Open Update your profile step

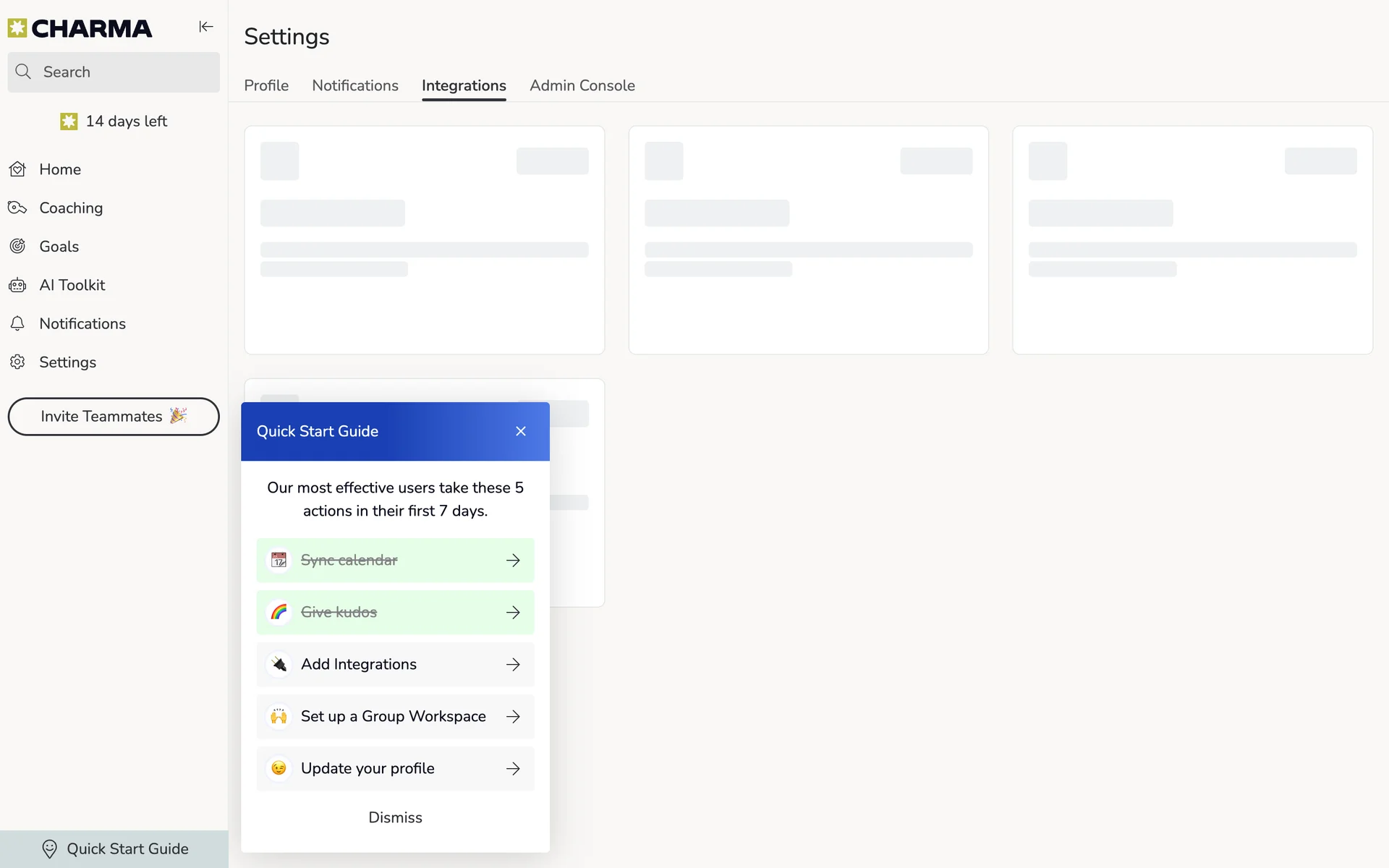(395, 768)
